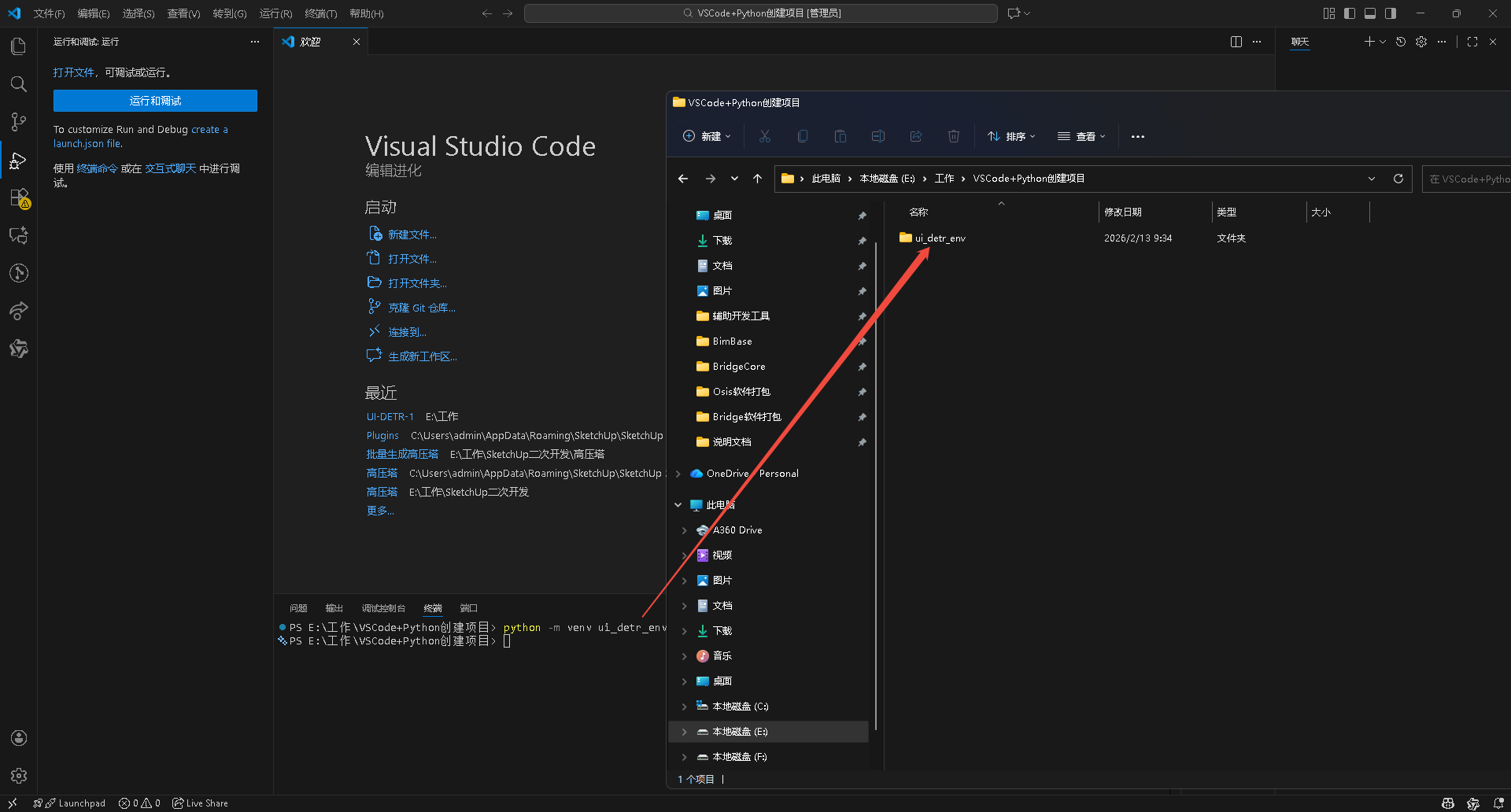Click the split editor icon
Screen dimensions: 1511x812
[1236, 42]
